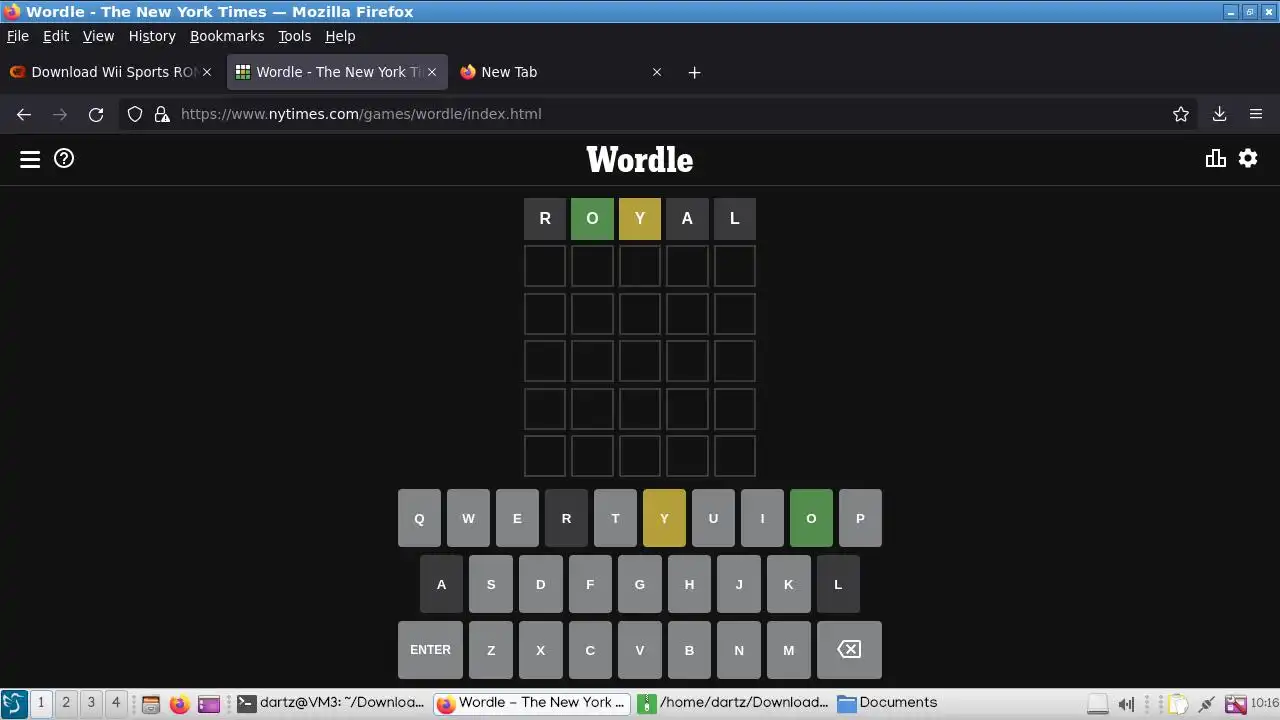Open the Firefox application menu
Screen dimensions: 1280x720
pos(1256,114)
